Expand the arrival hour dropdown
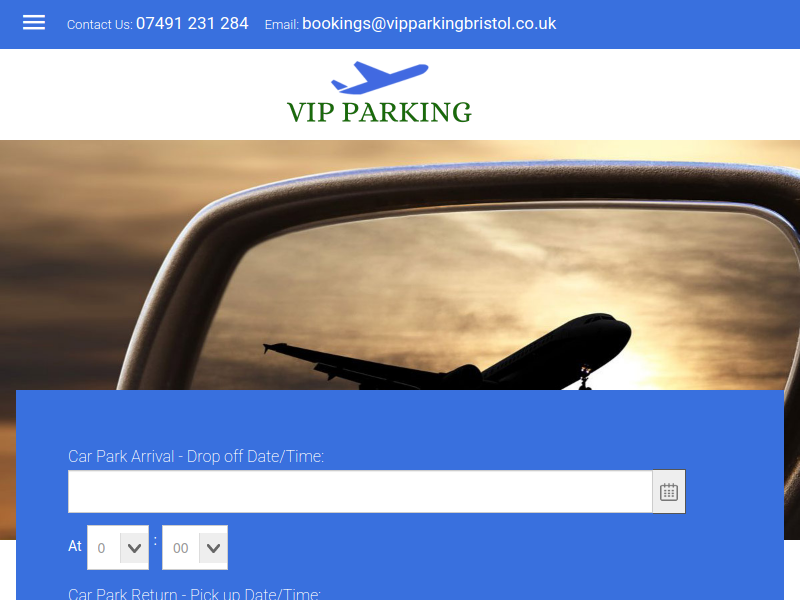Image resolution: width=800 pixels, height=600 pixels. point(118,547)
